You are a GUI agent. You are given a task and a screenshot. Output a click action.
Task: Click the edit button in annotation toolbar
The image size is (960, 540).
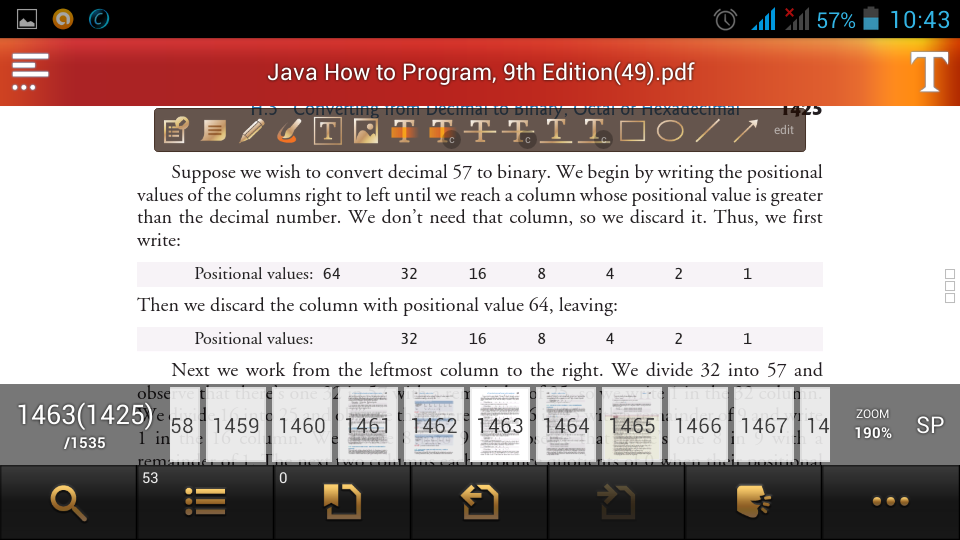tap(784, 130)
